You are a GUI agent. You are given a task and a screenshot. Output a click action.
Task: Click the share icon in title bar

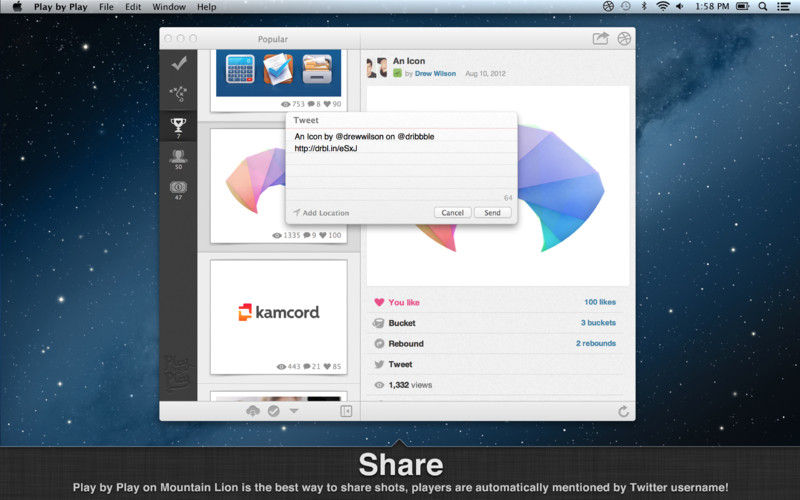coord(601,38)
